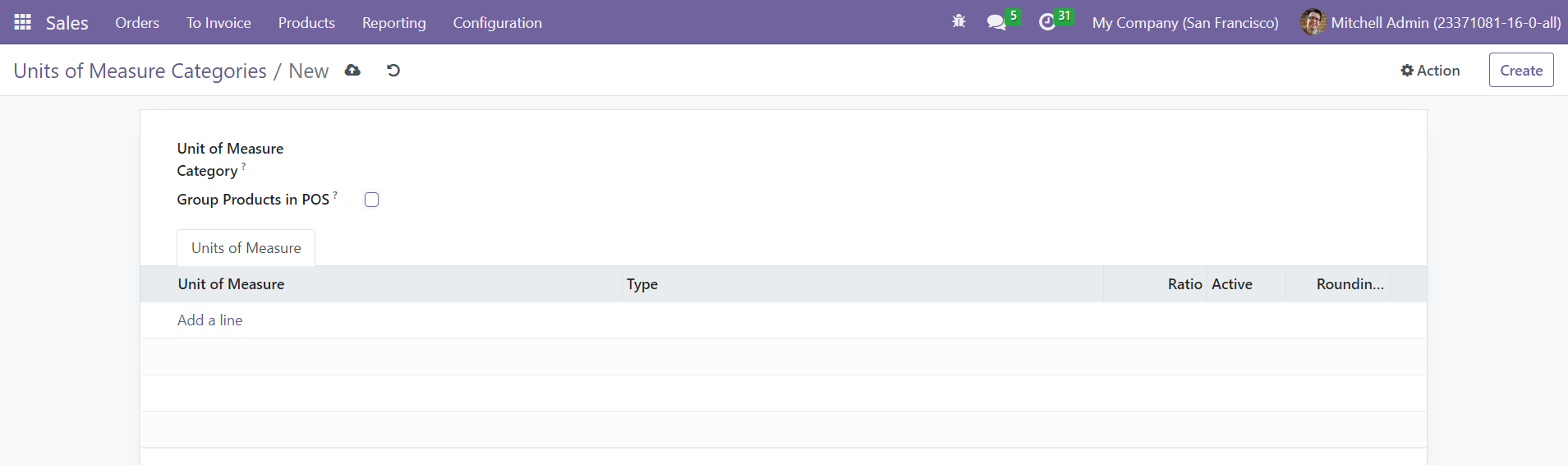Open the conversations chat icon
The image size is (1568, 465).
coord(996,22)
